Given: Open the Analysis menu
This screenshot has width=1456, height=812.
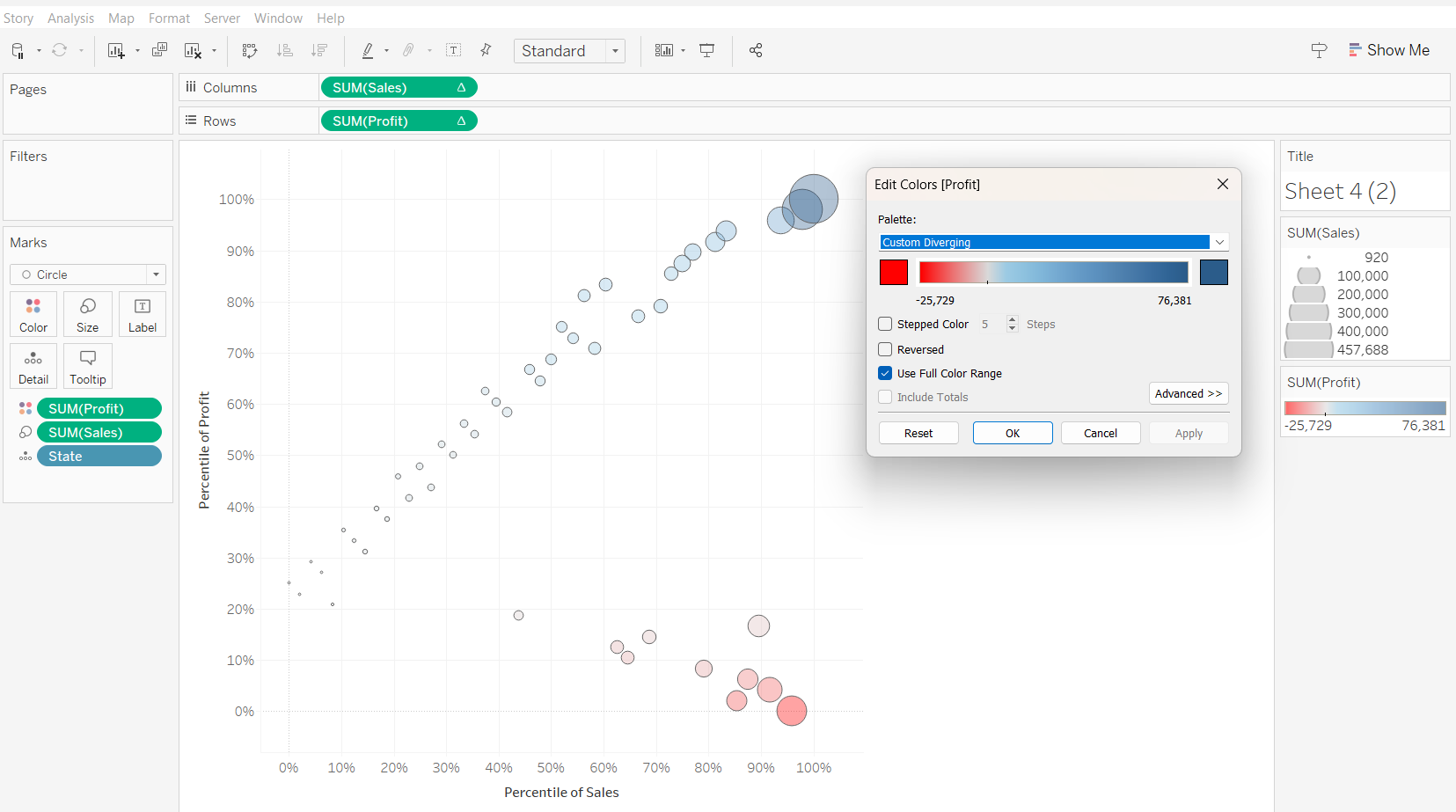Looking at the screenshot, I should click(70, 18).
